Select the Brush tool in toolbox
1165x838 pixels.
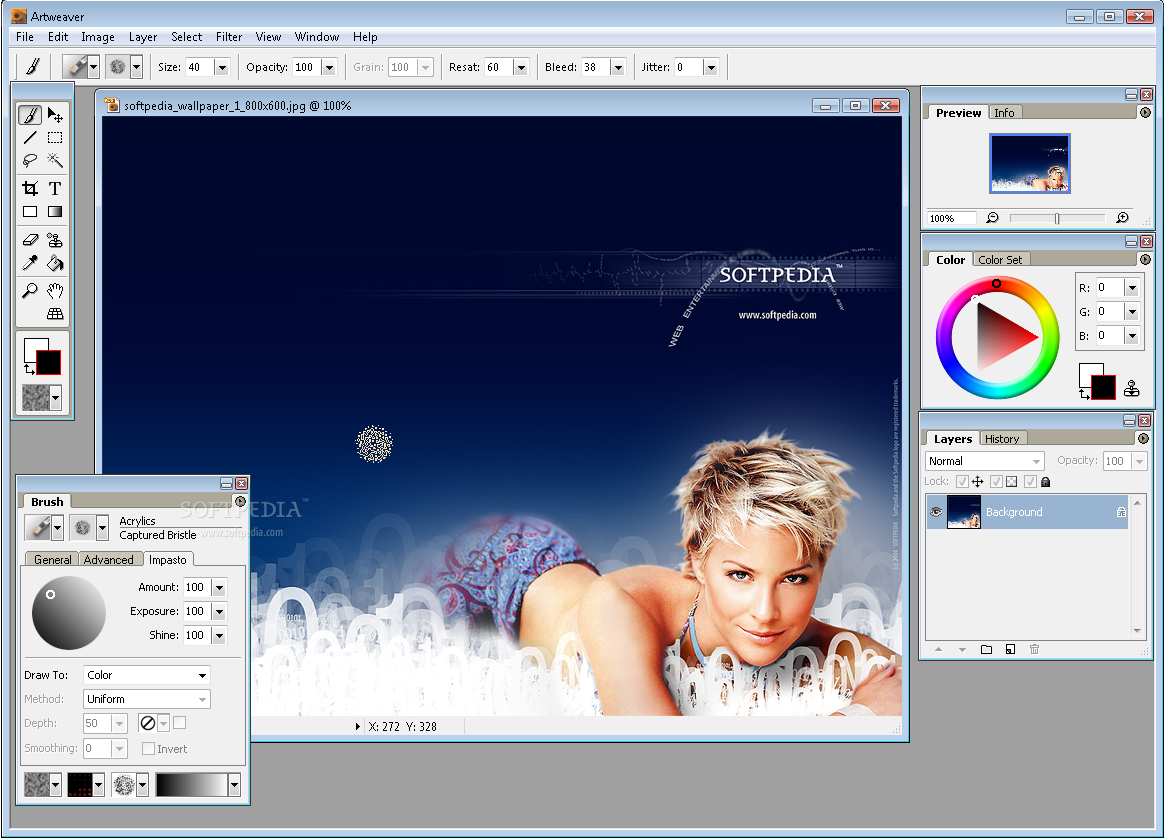tap(30, 115)
